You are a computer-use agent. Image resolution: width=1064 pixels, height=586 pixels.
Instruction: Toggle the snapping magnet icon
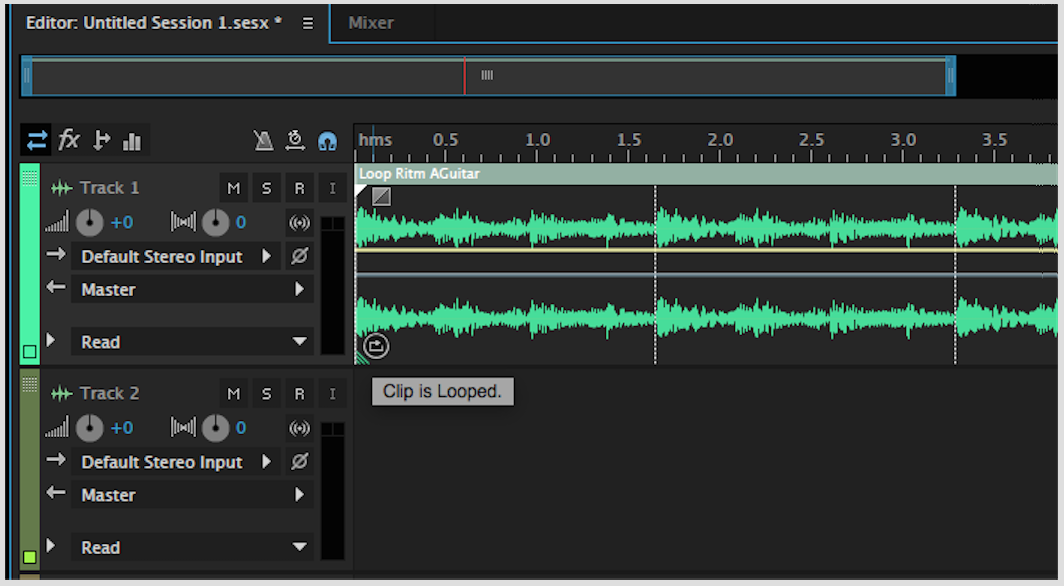click(x=328, y=141)
